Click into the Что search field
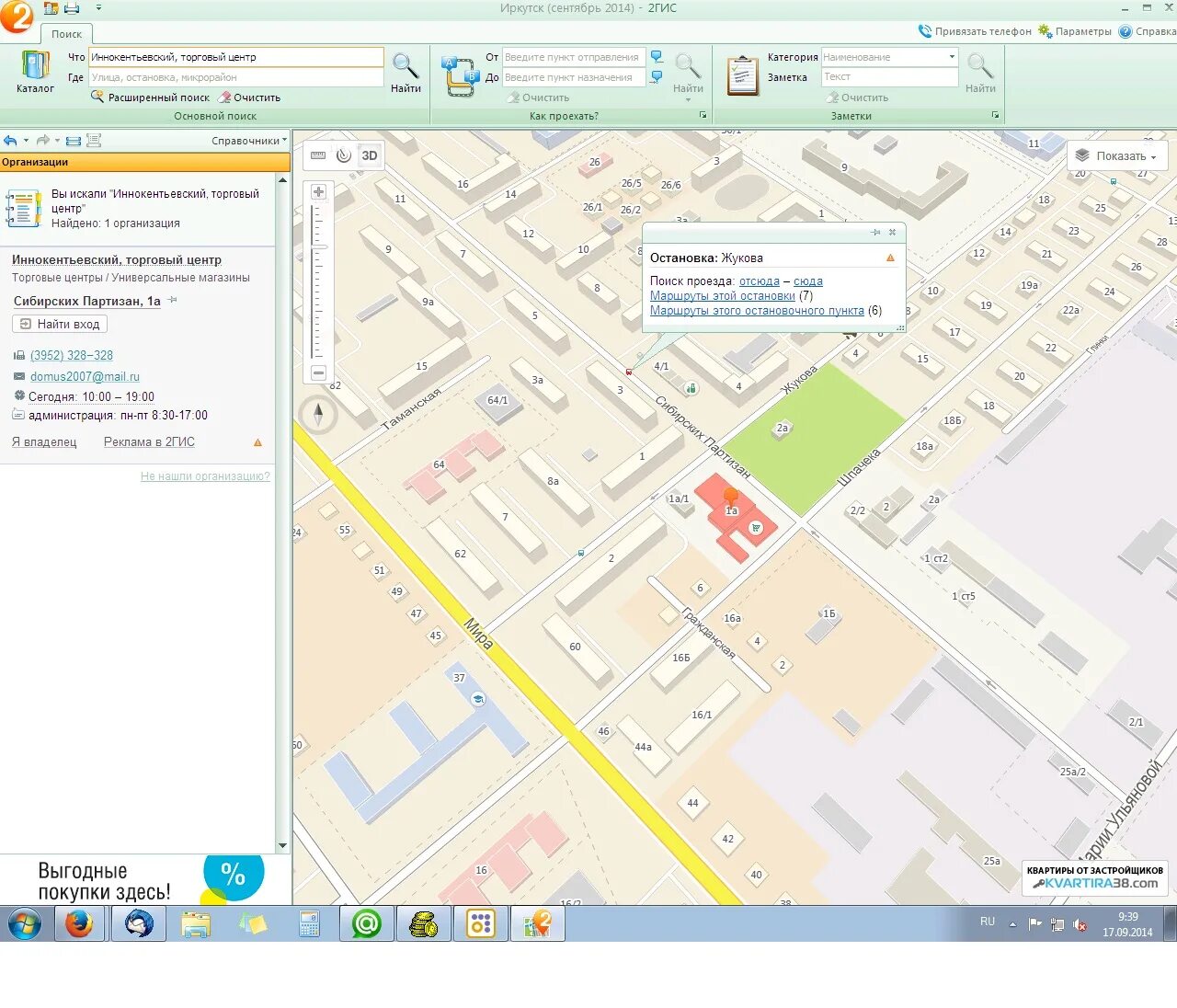The width and height of the screenshot is (1177, 1008). pyautogui.click(x=236, y=57)
